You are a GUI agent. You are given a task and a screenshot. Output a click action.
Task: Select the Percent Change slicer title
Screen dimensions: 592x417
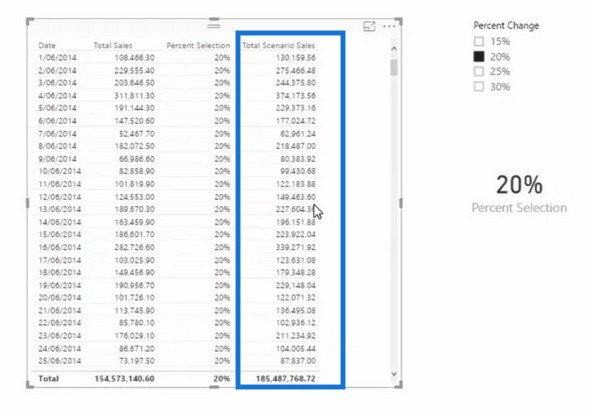coord(506,26)
